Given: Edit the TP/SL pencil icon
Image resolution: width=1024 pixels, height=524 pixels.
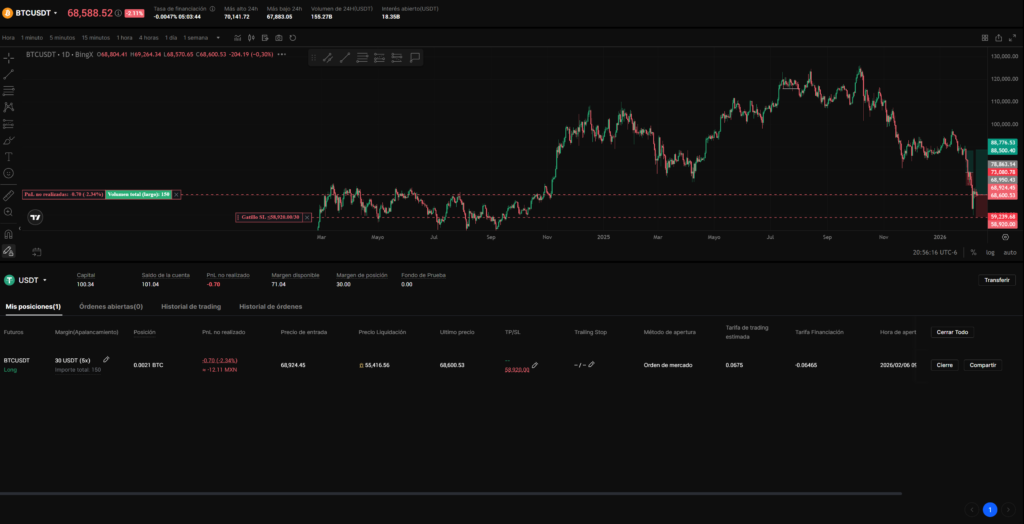Looking at the screenshot, I should click(x=535, y=365).
